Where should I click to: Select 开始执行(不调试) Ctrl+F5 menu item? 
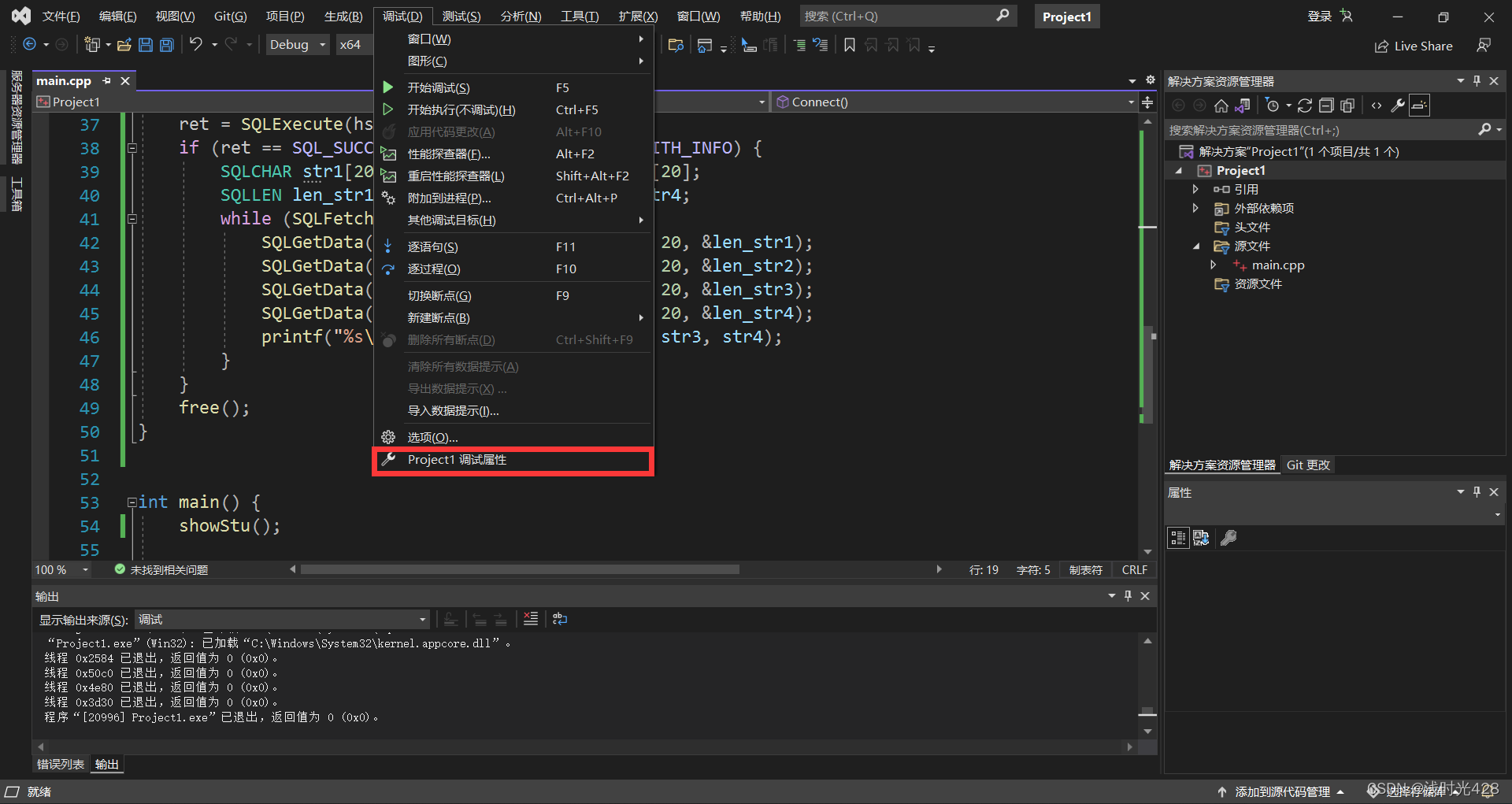click(x=513, y=109)
